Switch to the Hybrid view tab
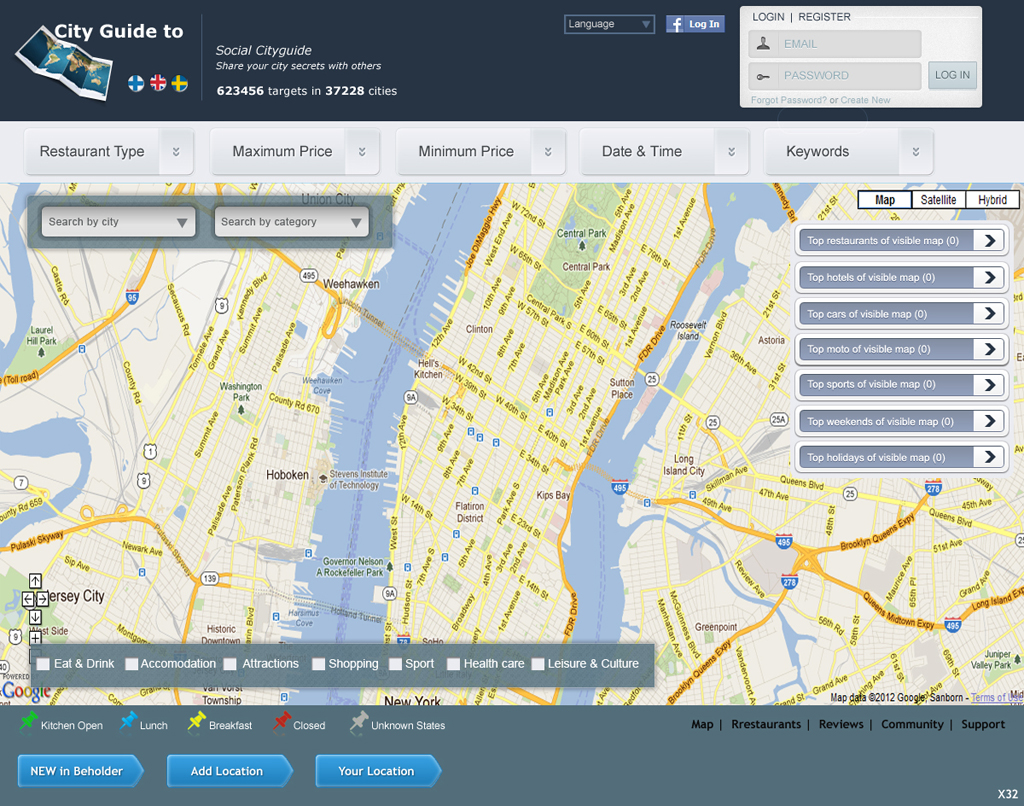The image size is (1024, 806). pos(992,200)
